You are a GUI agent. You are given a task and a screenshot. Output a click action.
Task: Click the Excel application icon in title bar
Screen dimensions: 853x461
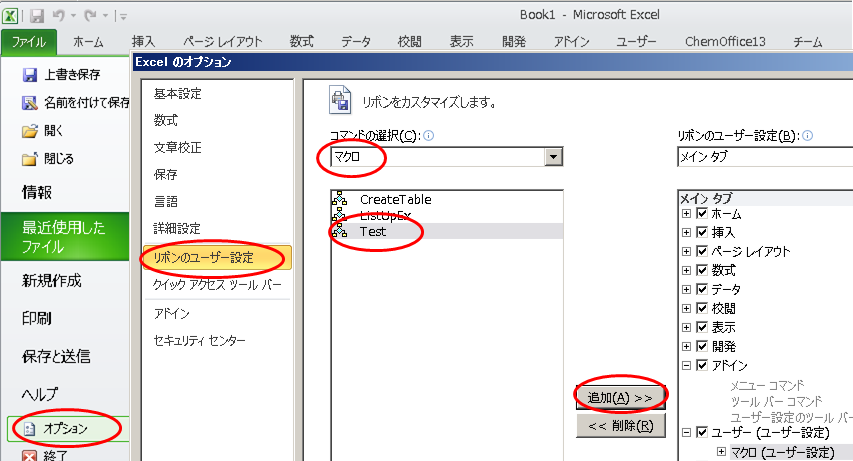coord(10,16)
